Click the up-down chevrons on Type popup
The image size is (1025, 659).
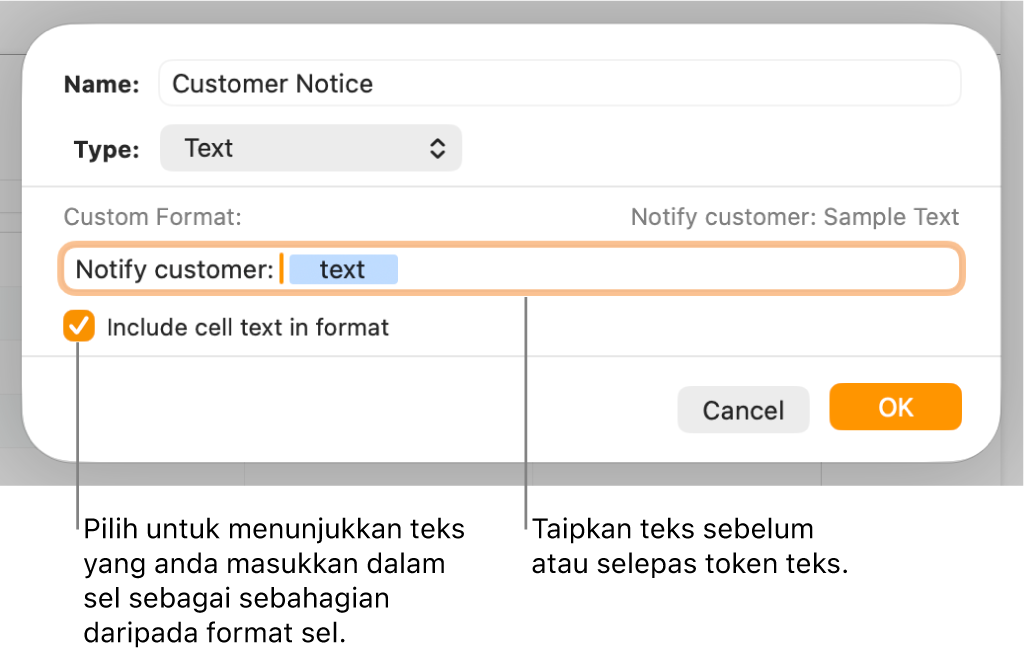(437, 149)
